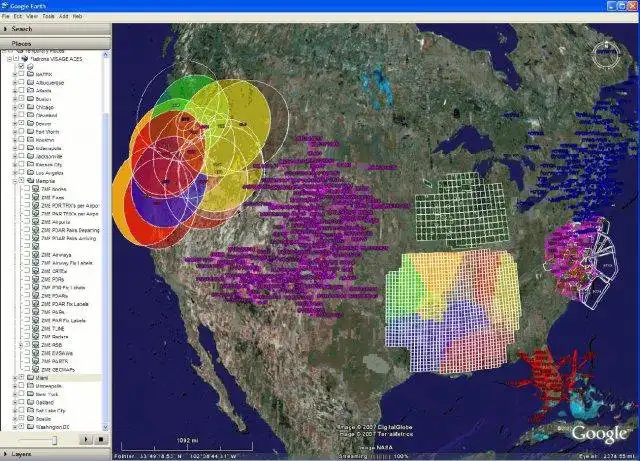Click the Houston folder icon
The height and width of the screenshot is (461, 640).
(31, 140)
